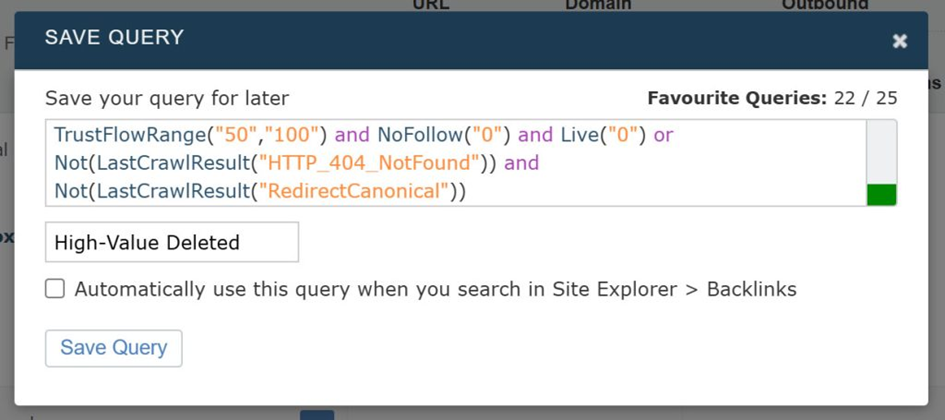Image resolution: width=945 pixels, height=420 pixels.
Task: Click the SAVE QUERY dialog title
Action: click(114, 38)
